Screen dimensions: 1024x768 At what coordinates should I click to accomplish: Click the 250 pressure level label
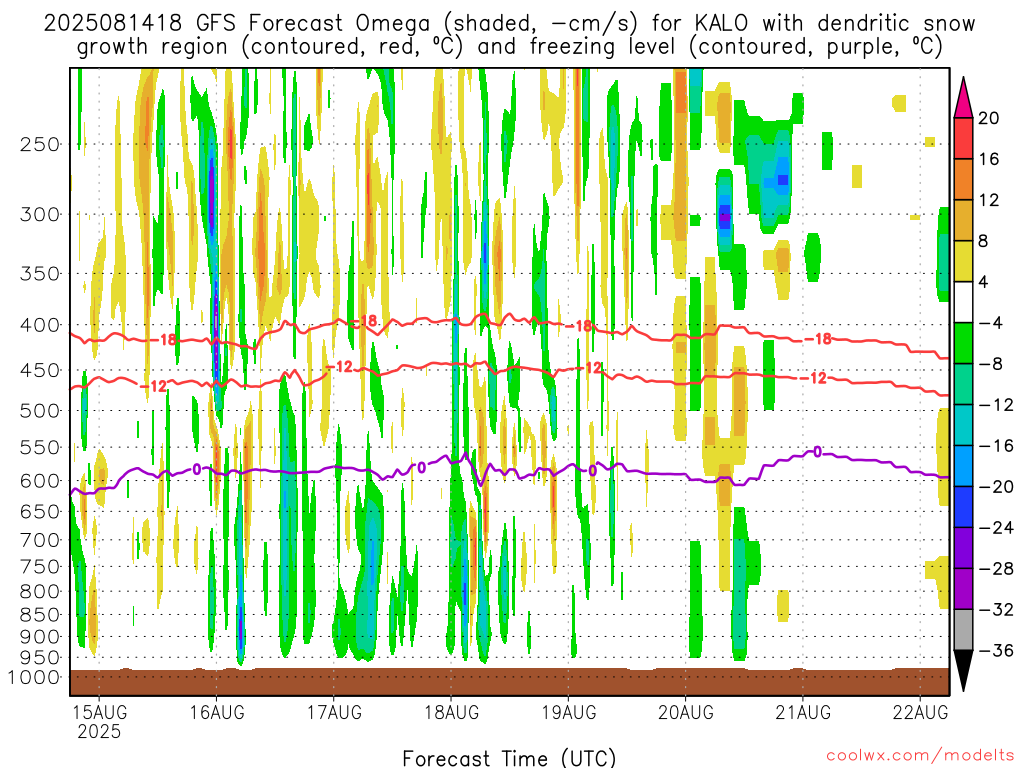40,144
